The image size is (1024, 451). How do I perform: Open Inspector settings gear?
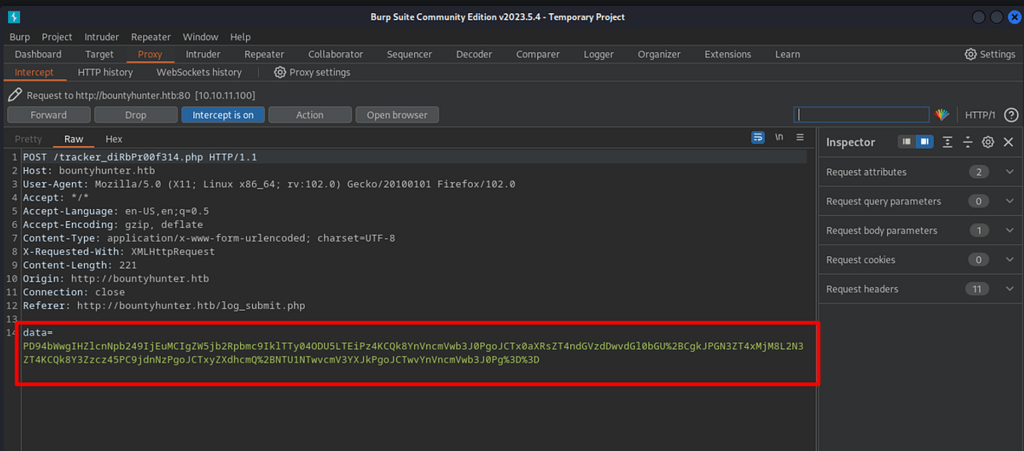pos(988,143)
